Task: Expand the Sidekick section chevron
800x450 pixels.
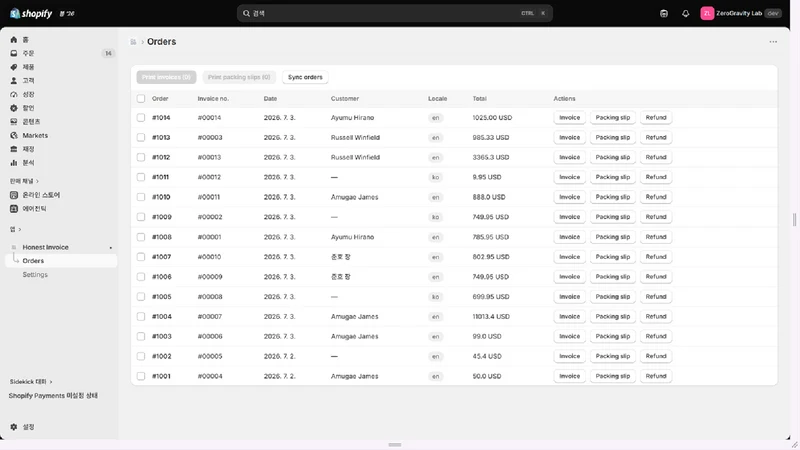Action: coord(51,382)
